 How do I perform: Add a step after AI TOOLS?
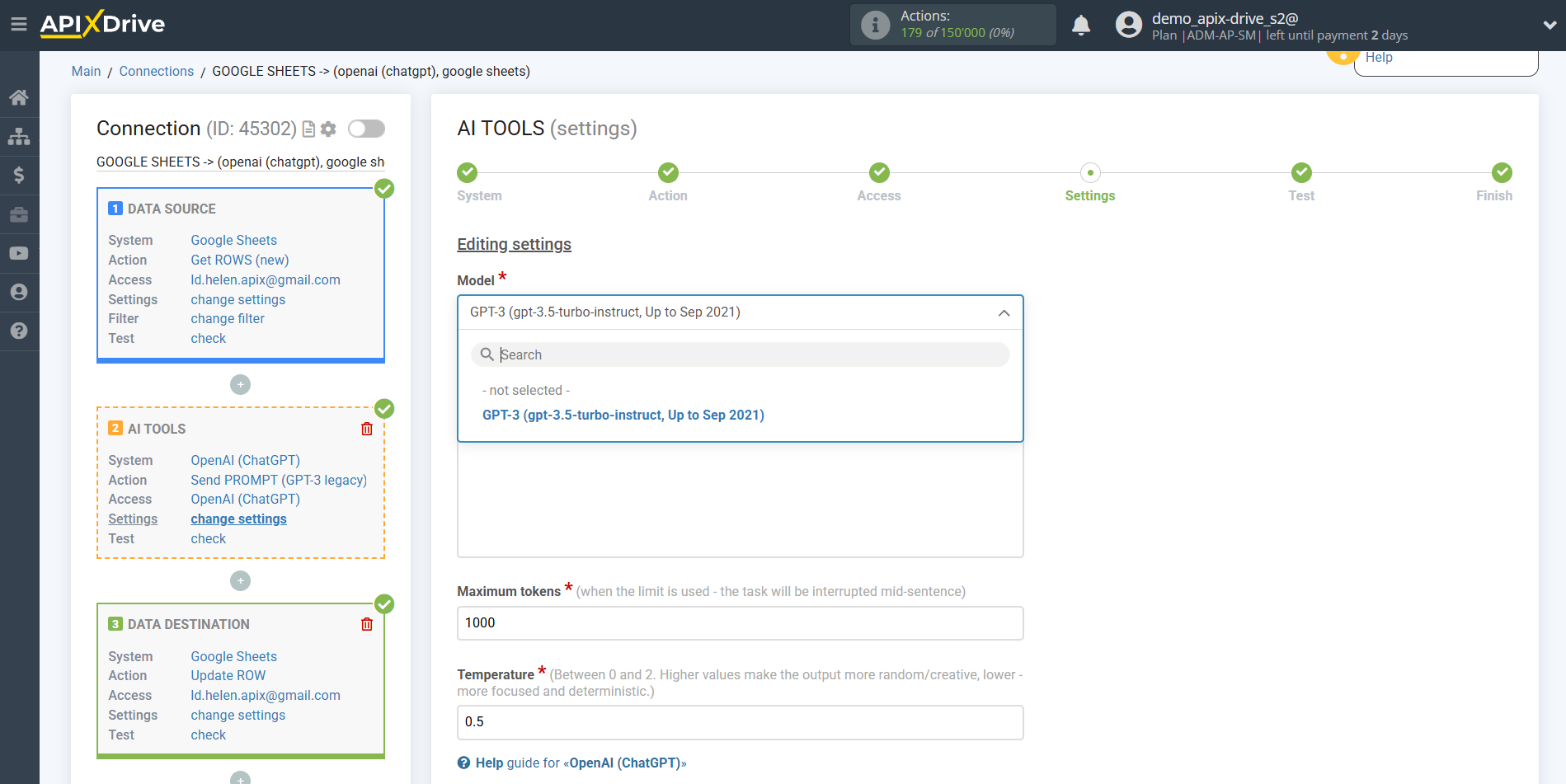coord(240,580)
